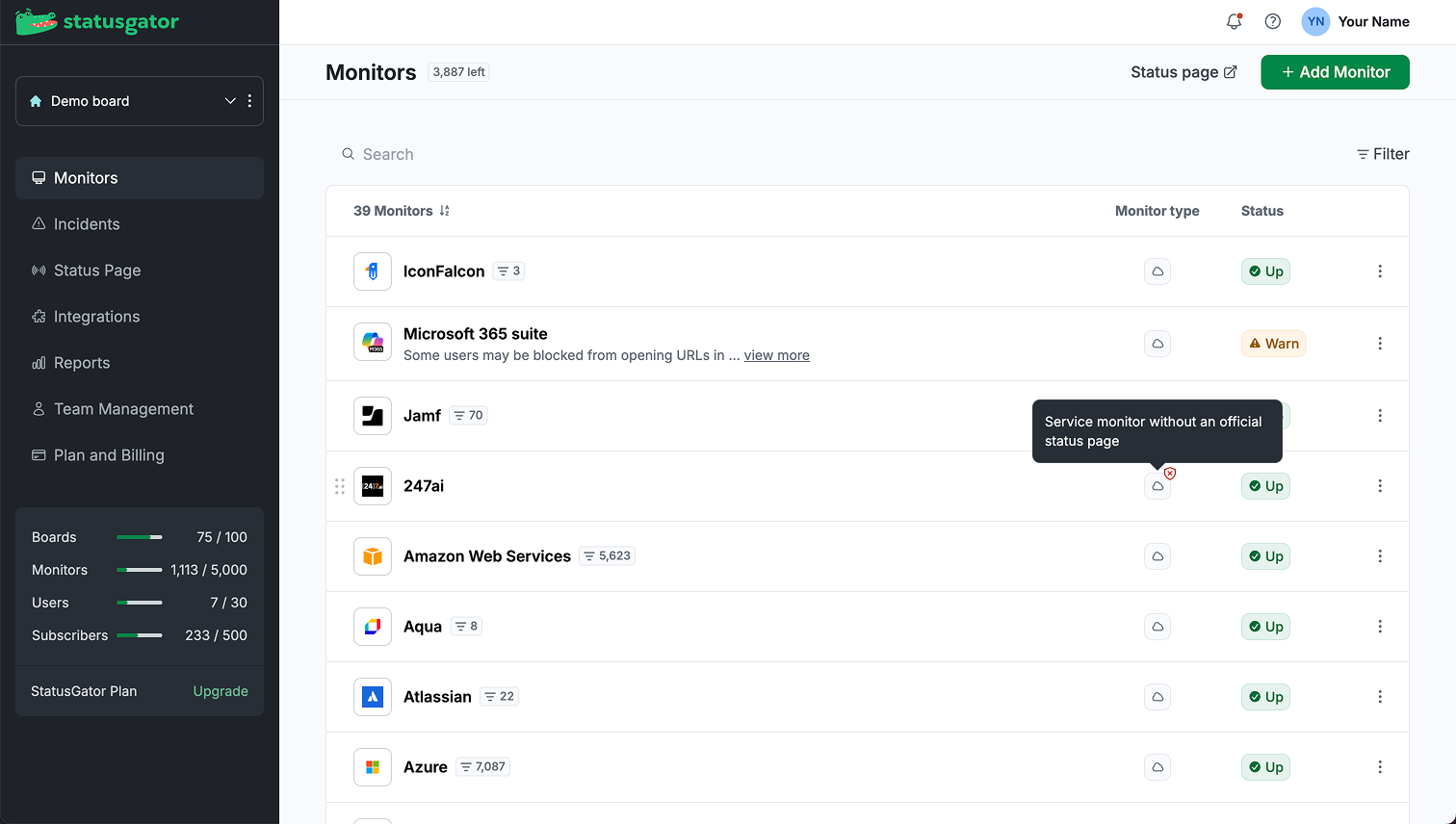Open the help question mark icon
This screenshot has width=1456, height=824.
(x=1273, y=21)
